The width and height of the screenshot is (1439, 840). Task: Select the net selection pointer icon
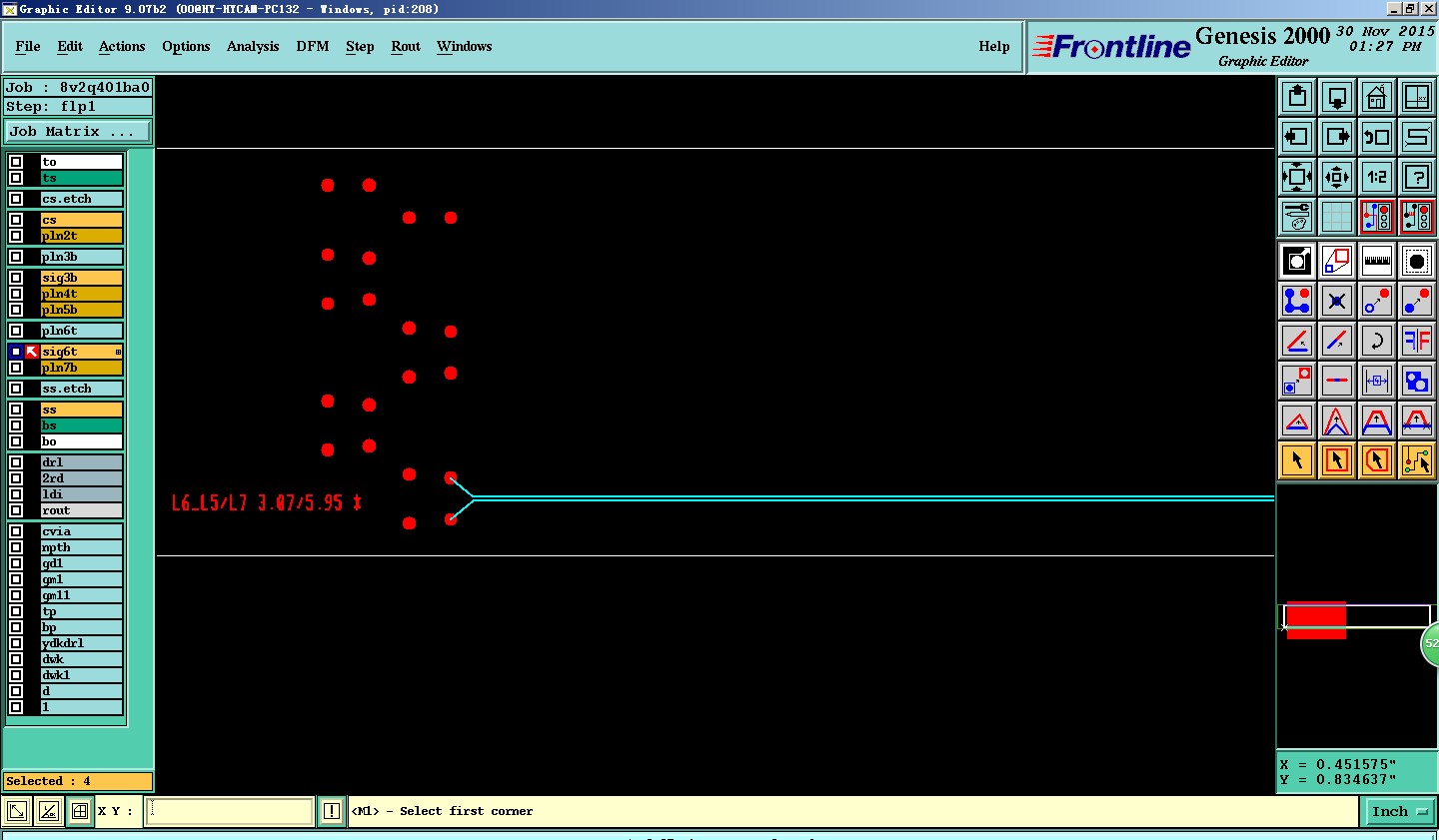(x=1417, y=460)
